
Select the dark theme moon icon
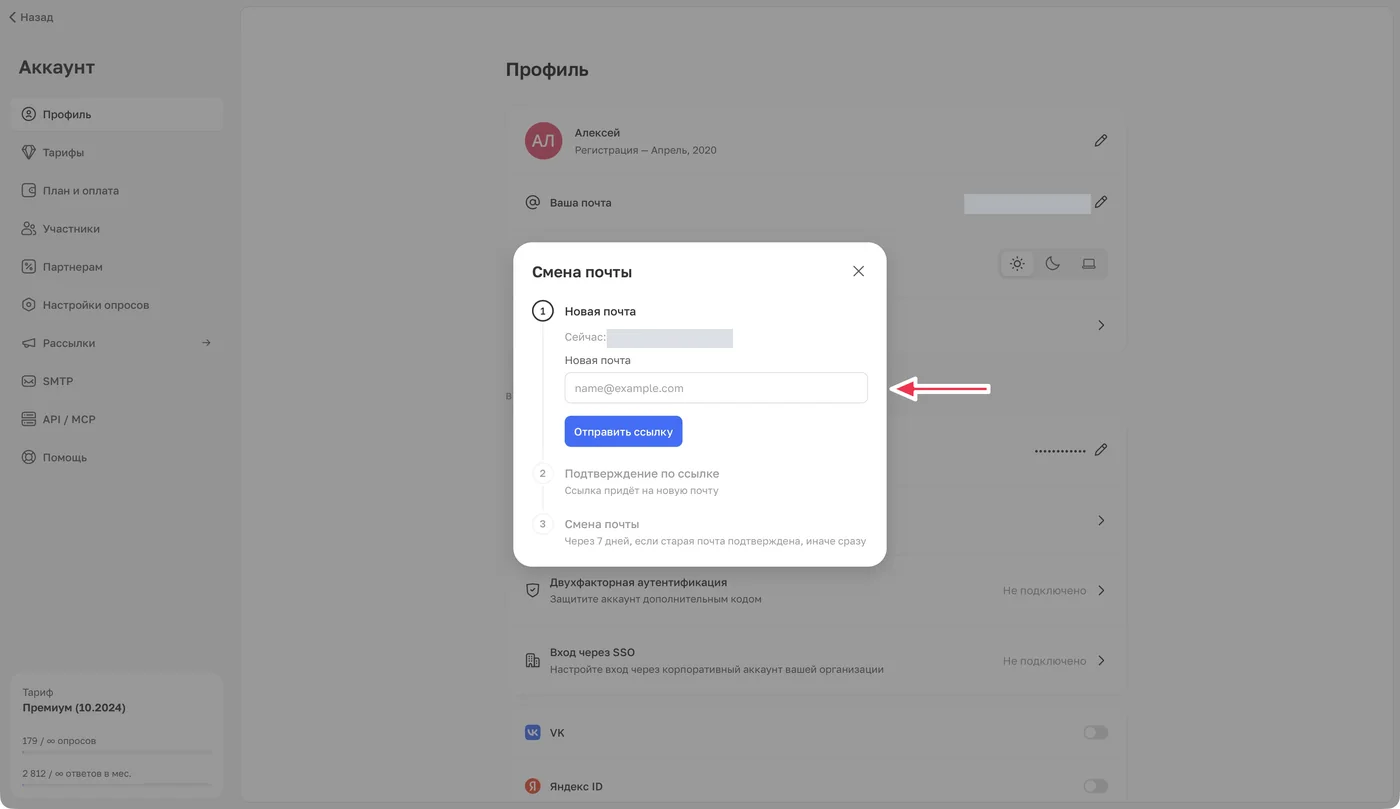tap(1053, 264)
